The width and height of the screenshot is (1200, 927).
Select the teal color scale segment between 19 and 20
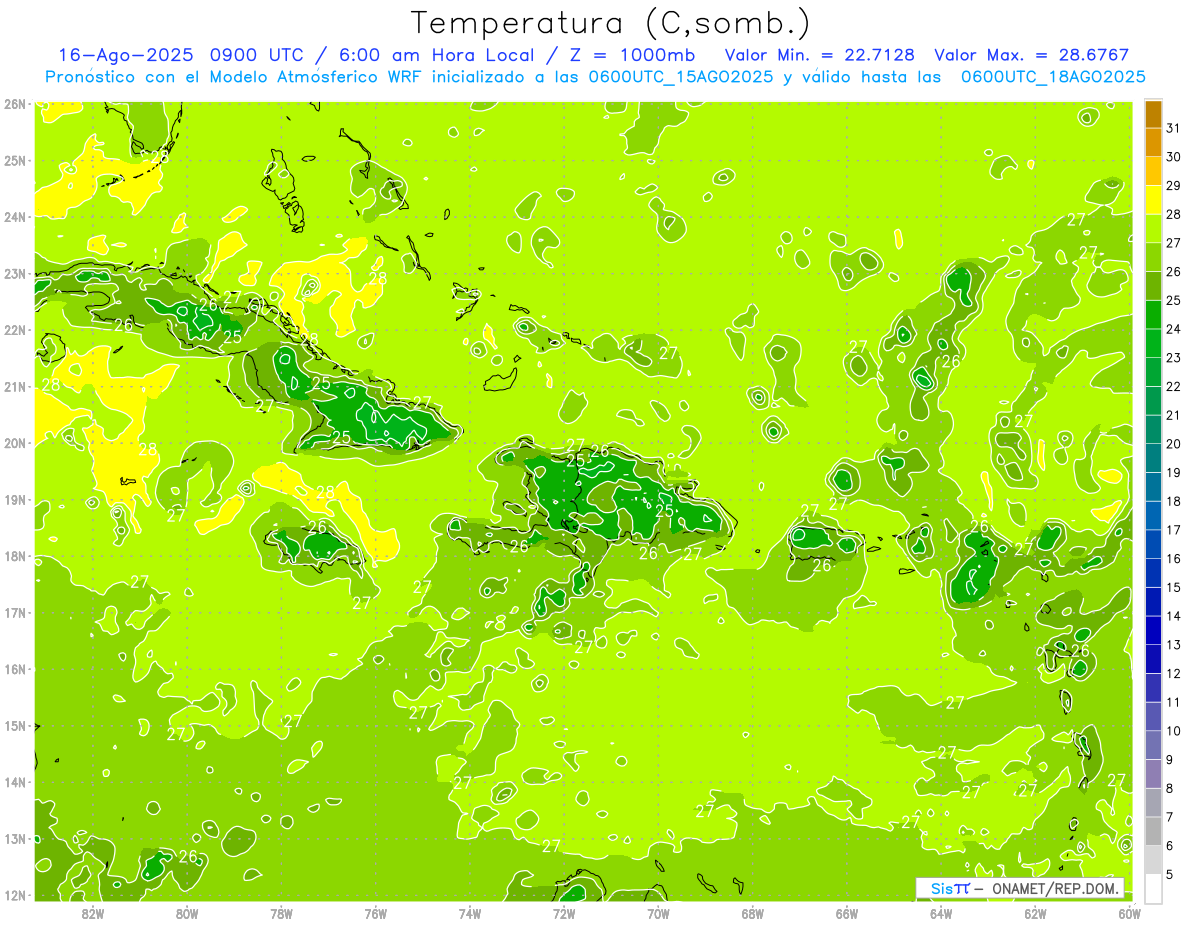(1153, 458)
